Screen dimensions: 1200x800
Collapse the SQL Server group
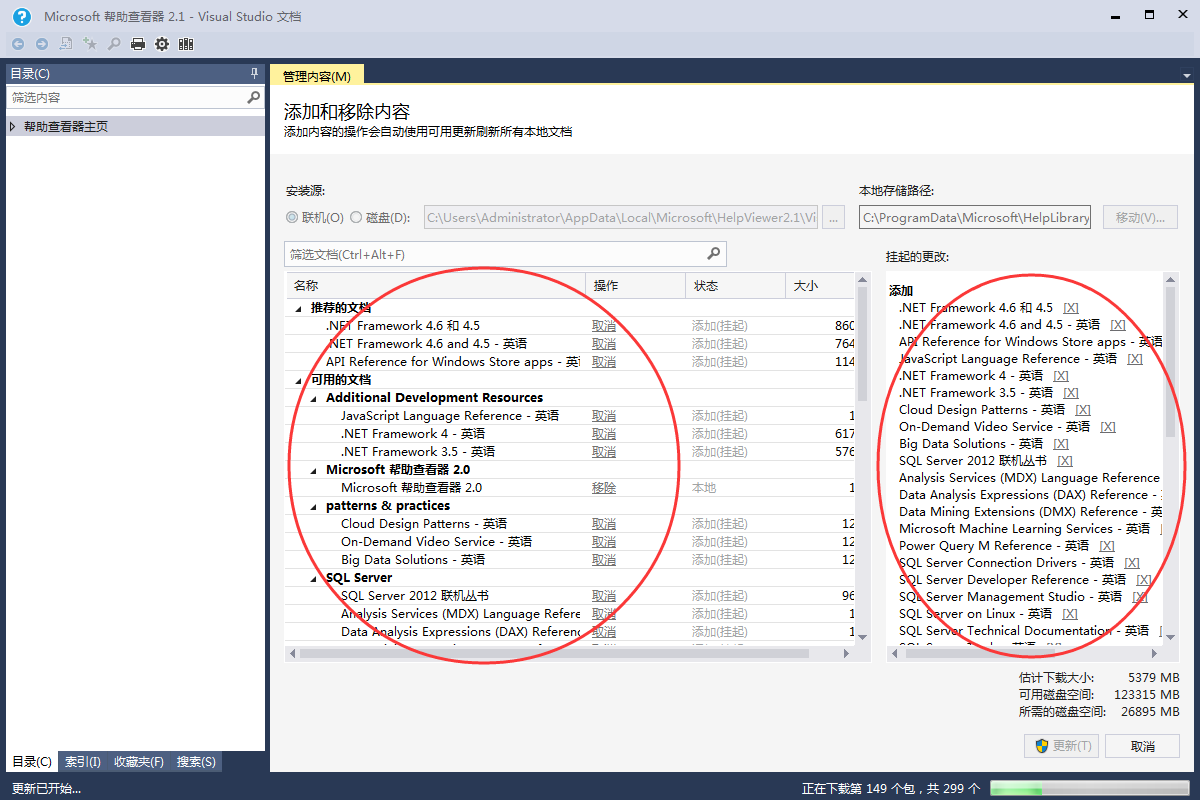coord(314,578)
